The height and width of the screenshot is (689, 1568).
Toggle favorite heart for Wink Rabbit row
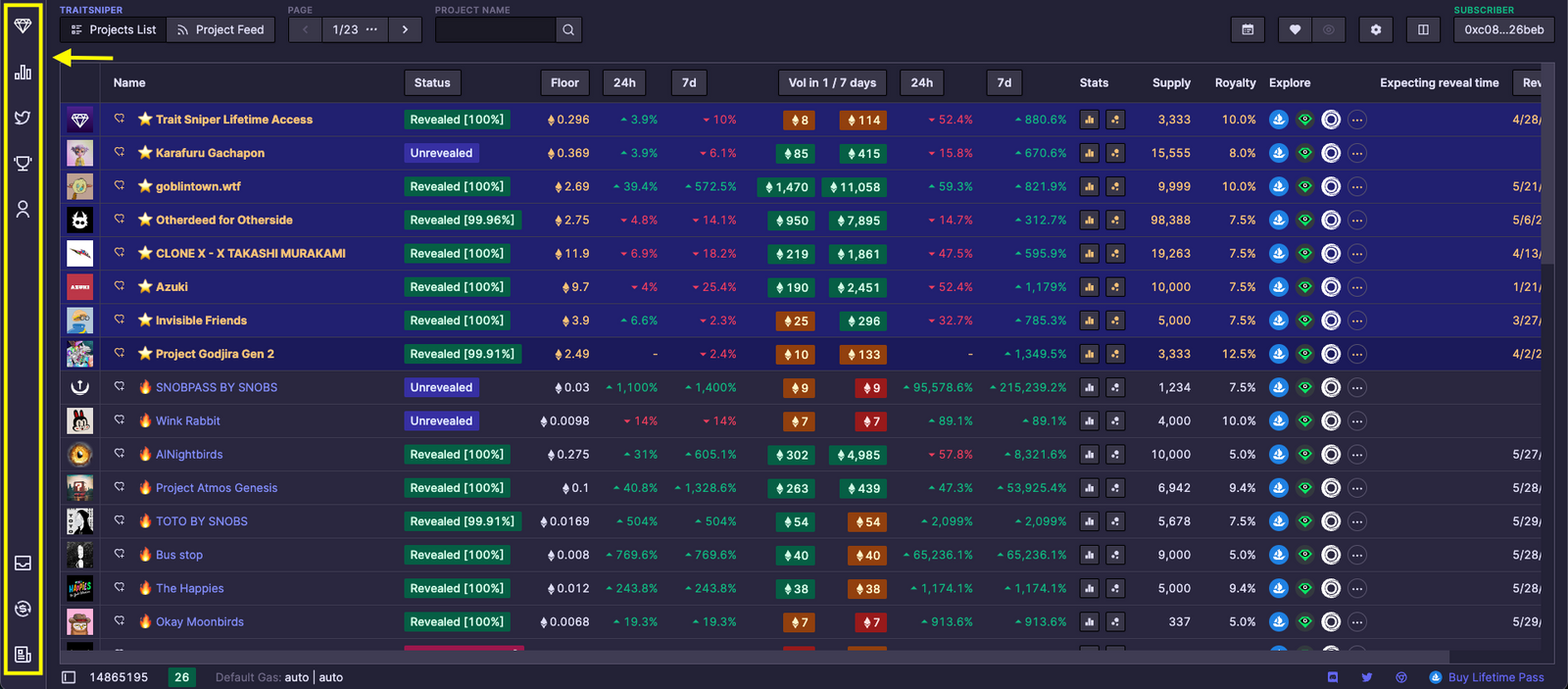[120, 420]
